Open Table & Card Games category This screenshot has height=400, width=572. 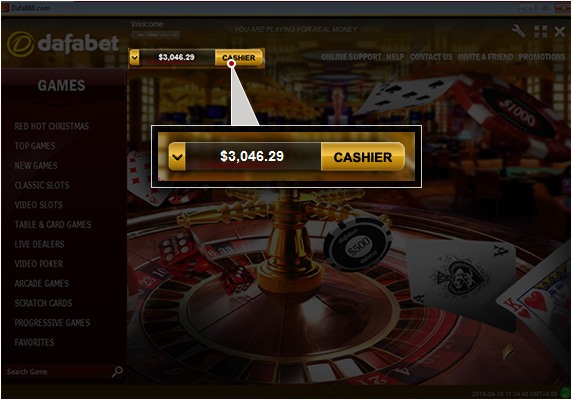[x=53, y=225]
